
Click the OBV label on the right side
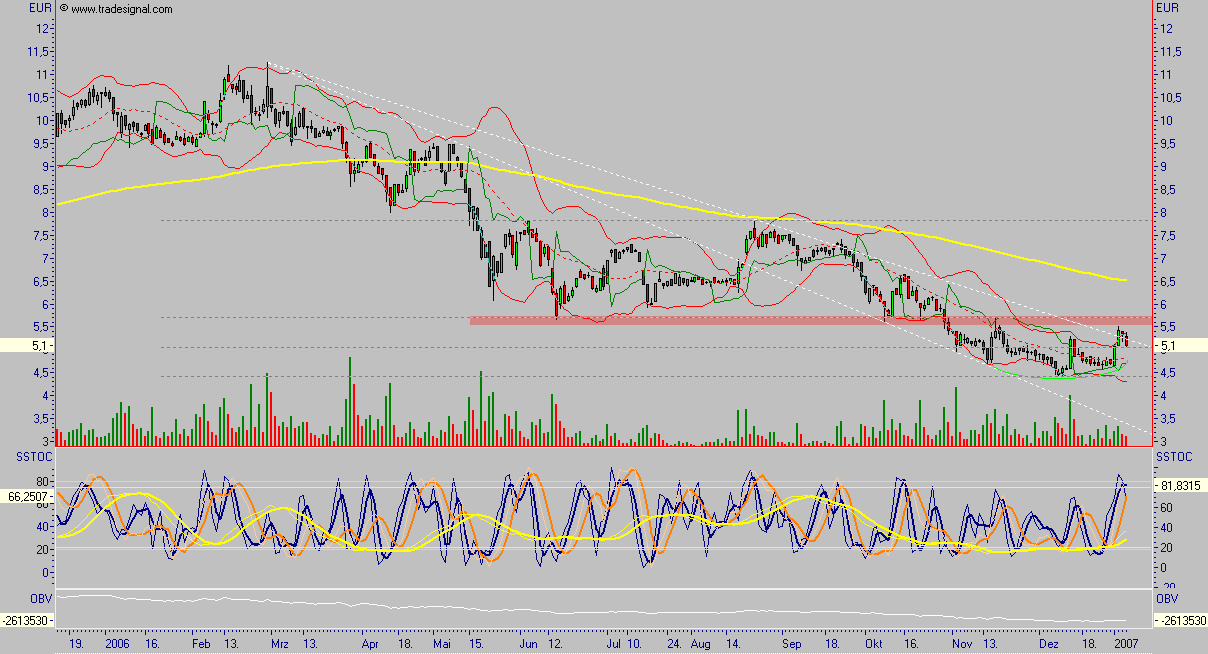[1166, 599]
